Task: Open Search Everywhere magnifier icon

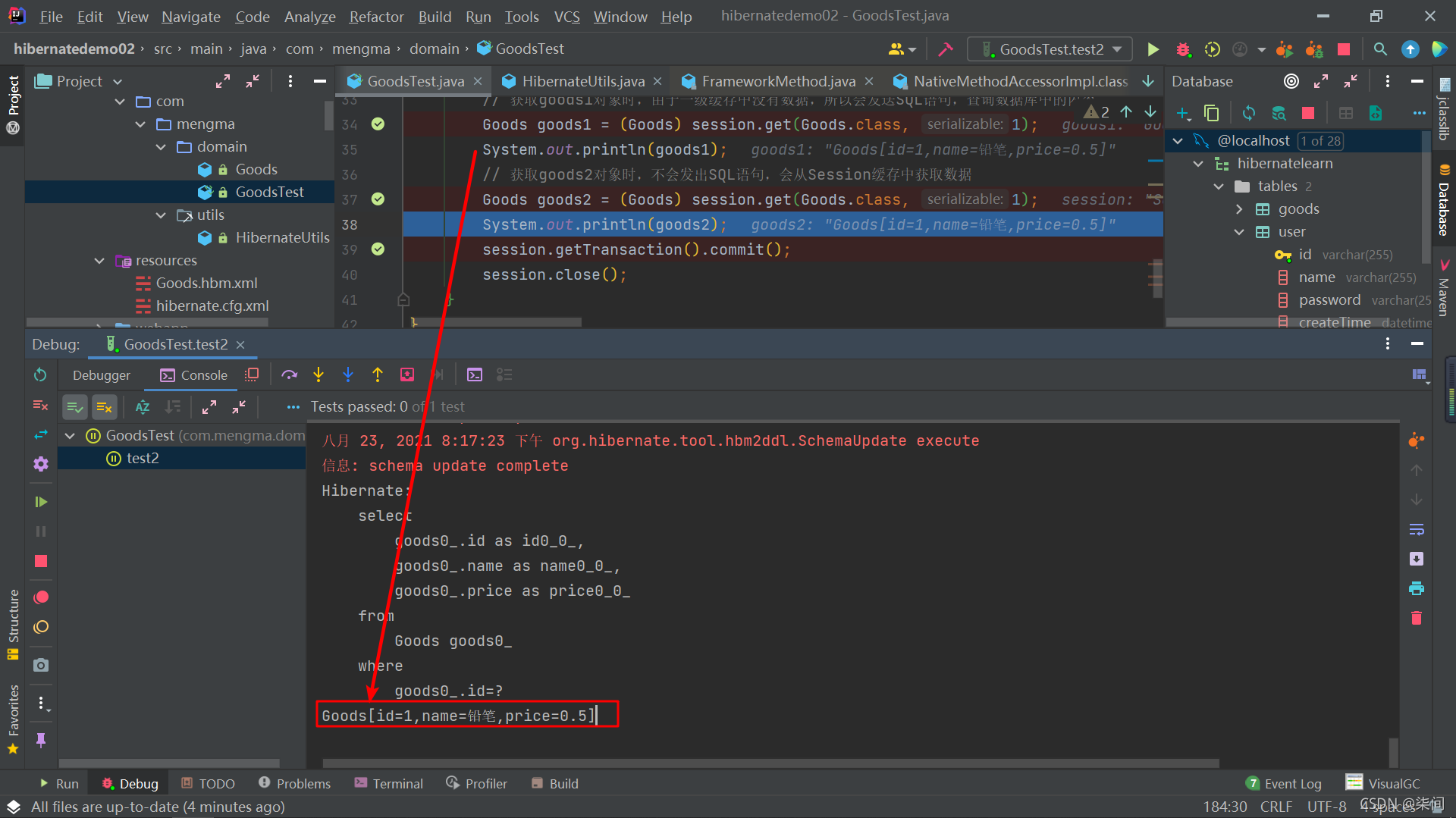Action: 1380,49
